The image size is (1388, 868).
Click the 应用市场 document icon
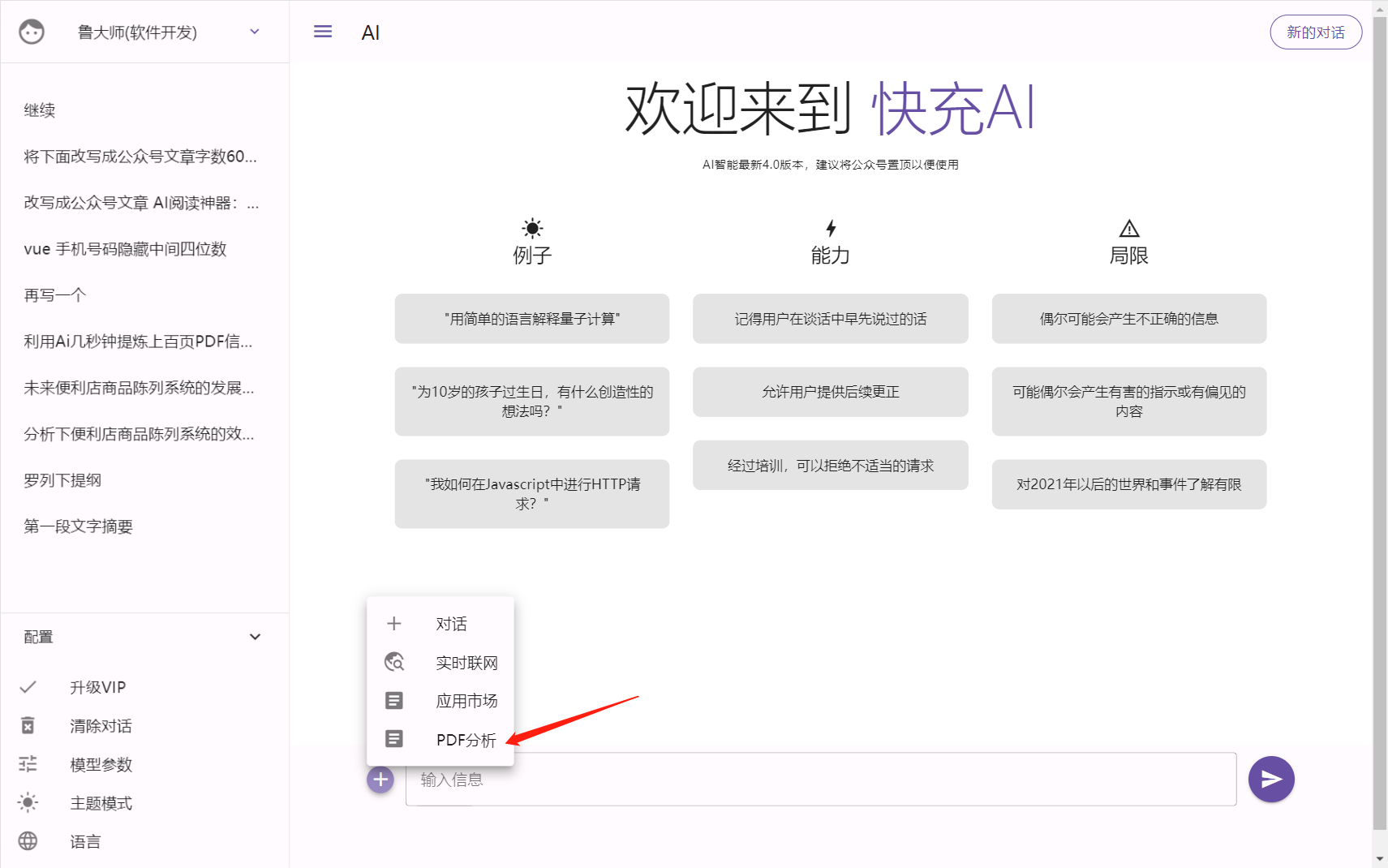coord(394,700)
